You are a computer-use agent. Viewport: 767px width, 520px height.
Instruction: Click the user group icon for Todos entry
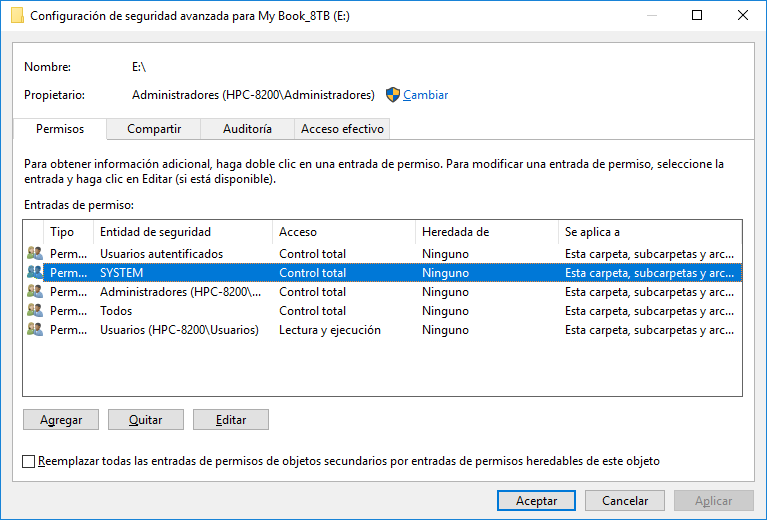pos(35,311)
